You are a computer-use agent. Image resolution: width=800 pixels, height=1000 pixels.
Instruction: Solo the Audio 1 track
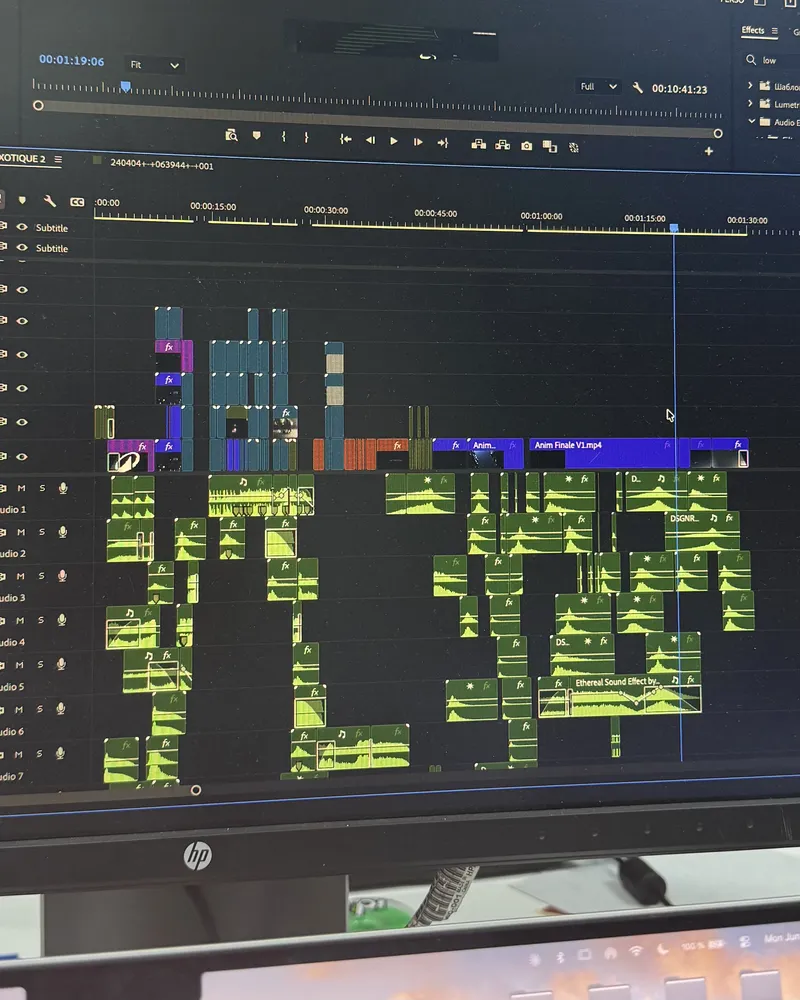pyautogui.click(x=42, y=488)
